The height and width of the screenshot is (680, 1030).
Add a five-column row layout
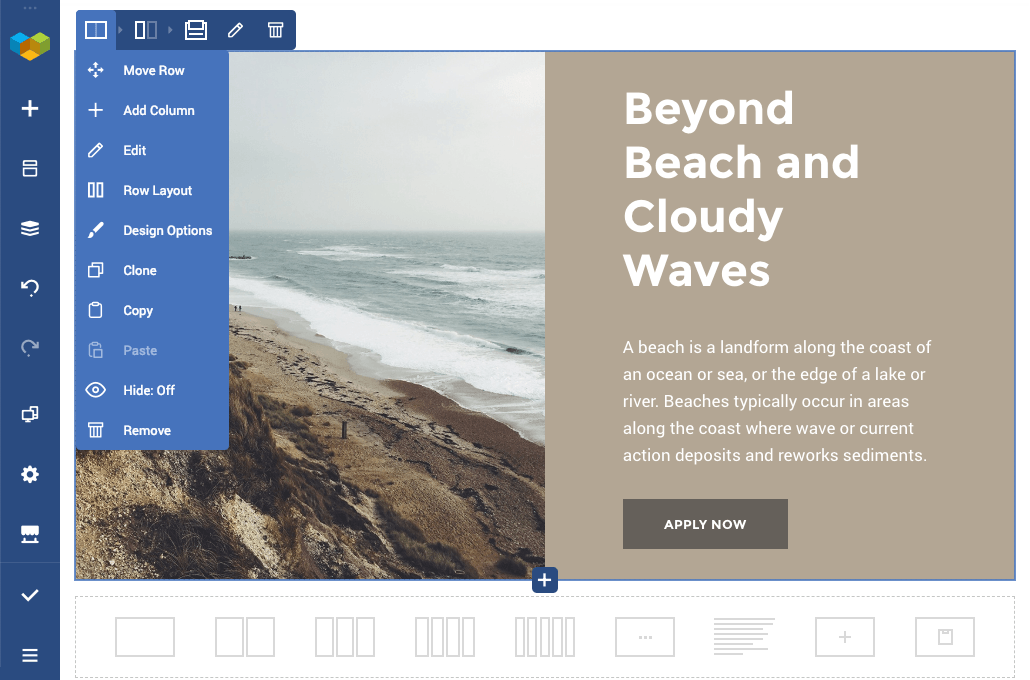pos(545,637)
